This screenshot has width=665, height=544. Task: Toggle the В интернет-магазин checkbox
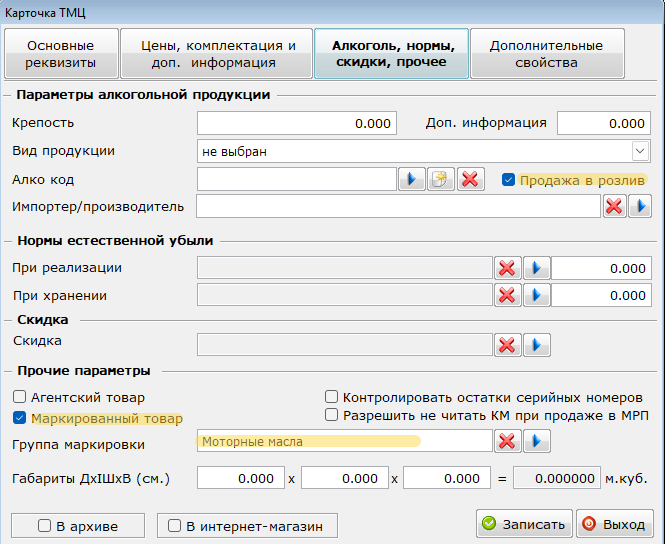tap(174, 526)
